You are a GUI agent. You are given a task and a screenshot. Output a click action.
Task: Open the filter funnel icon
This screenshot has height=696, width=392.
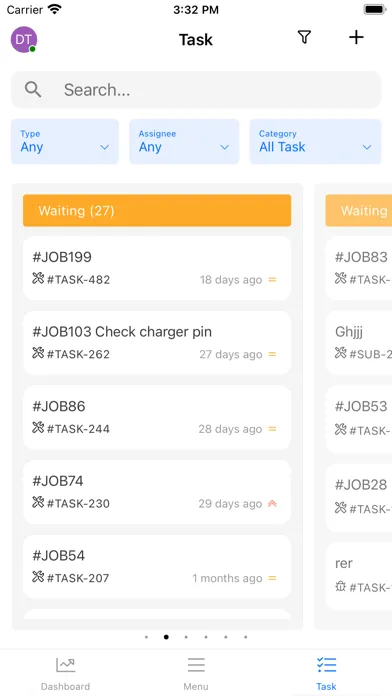304,37
